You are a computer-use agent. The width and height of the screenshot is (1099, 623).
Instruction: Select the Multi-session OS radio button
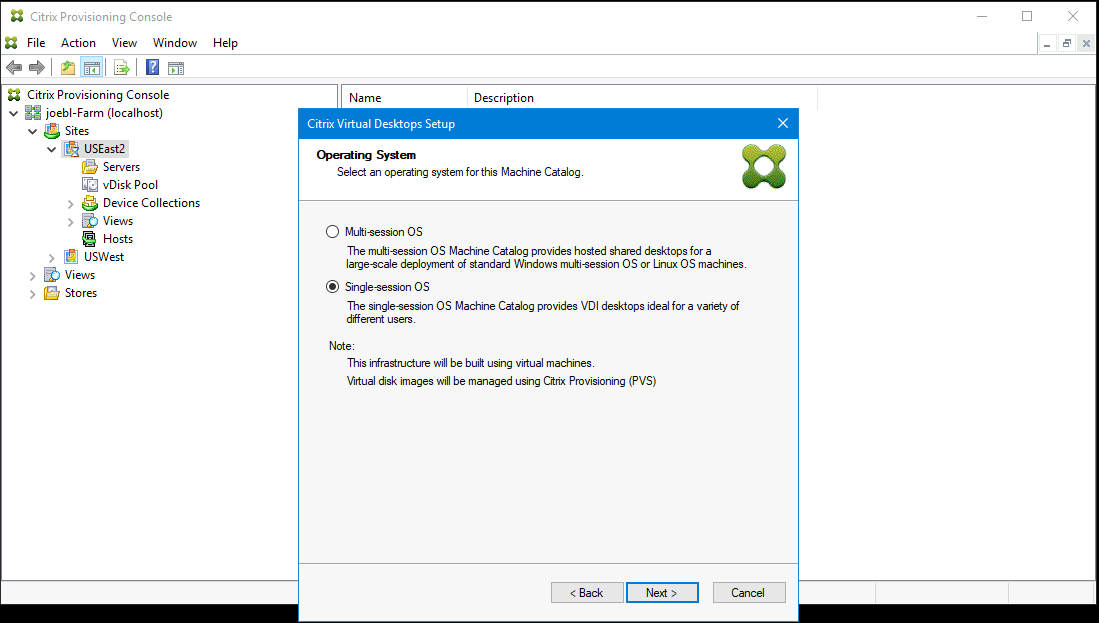[x=331, y=231]
